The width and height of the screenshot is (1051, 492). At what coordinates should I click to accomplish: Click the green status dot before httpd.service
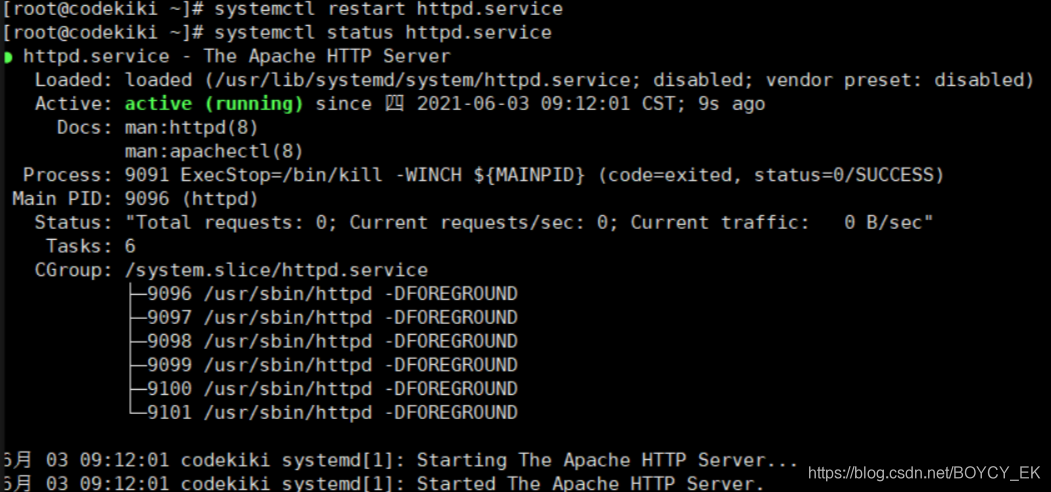click(x=7, y=57)
